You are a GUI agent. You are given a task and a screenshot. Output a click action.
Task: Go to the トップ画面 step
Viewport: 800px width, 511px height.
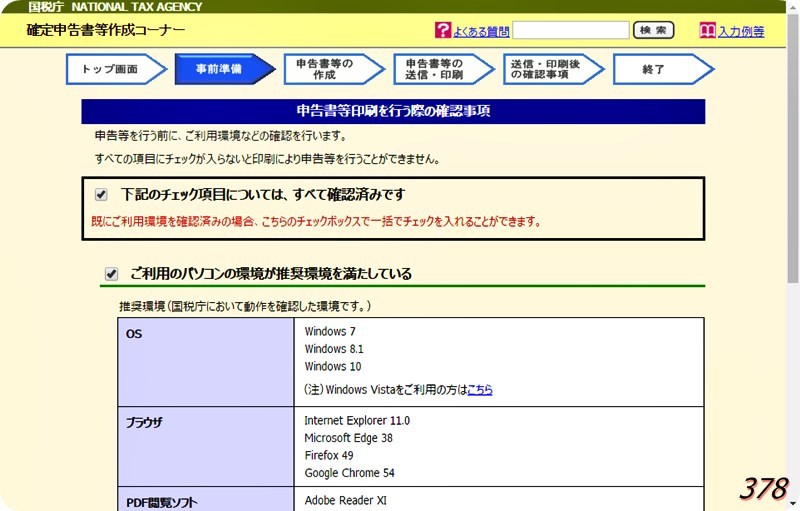point(116,69)
